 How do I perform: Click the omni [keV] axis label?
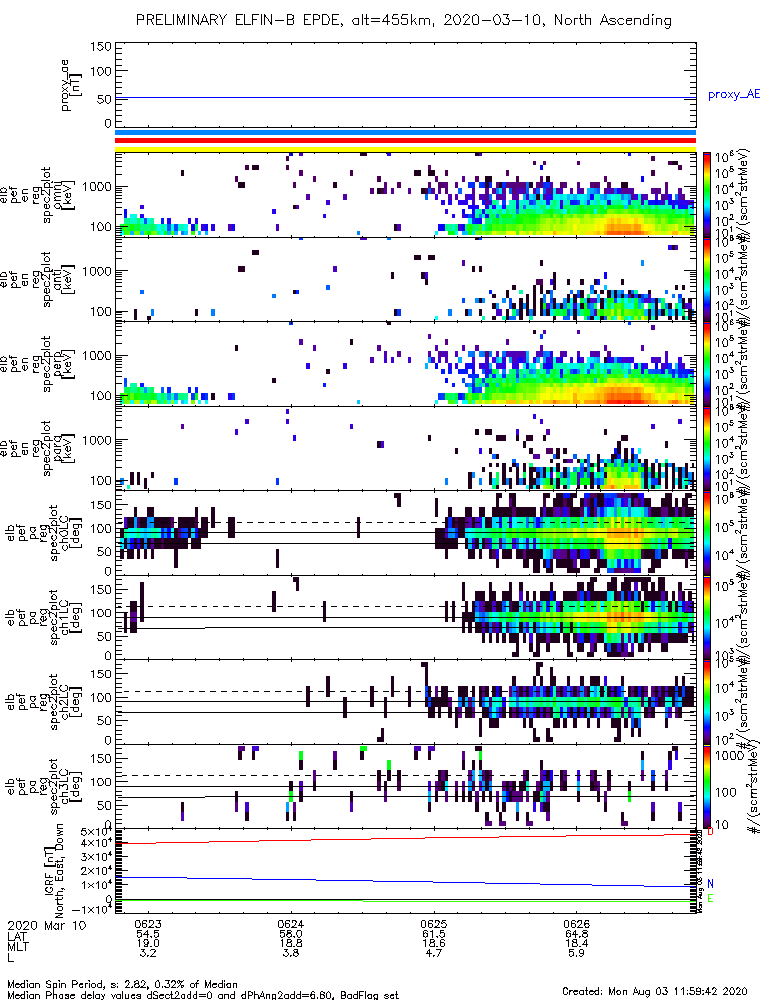tap(64, 195)
